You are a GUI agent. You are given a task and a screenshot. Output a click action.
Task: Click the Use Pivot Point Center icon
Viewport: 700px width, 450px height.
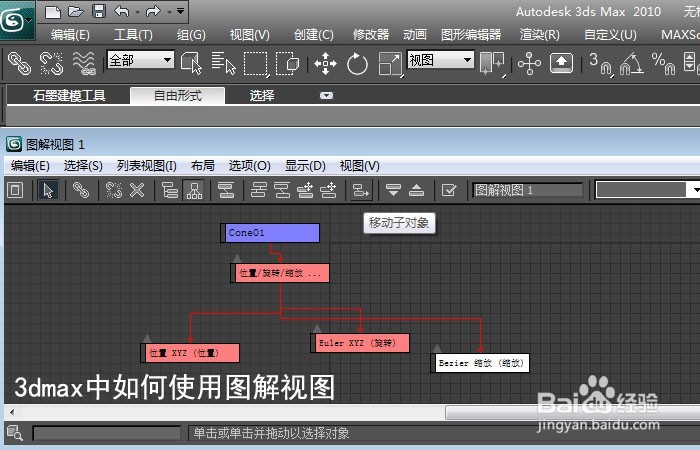(492, 63)
